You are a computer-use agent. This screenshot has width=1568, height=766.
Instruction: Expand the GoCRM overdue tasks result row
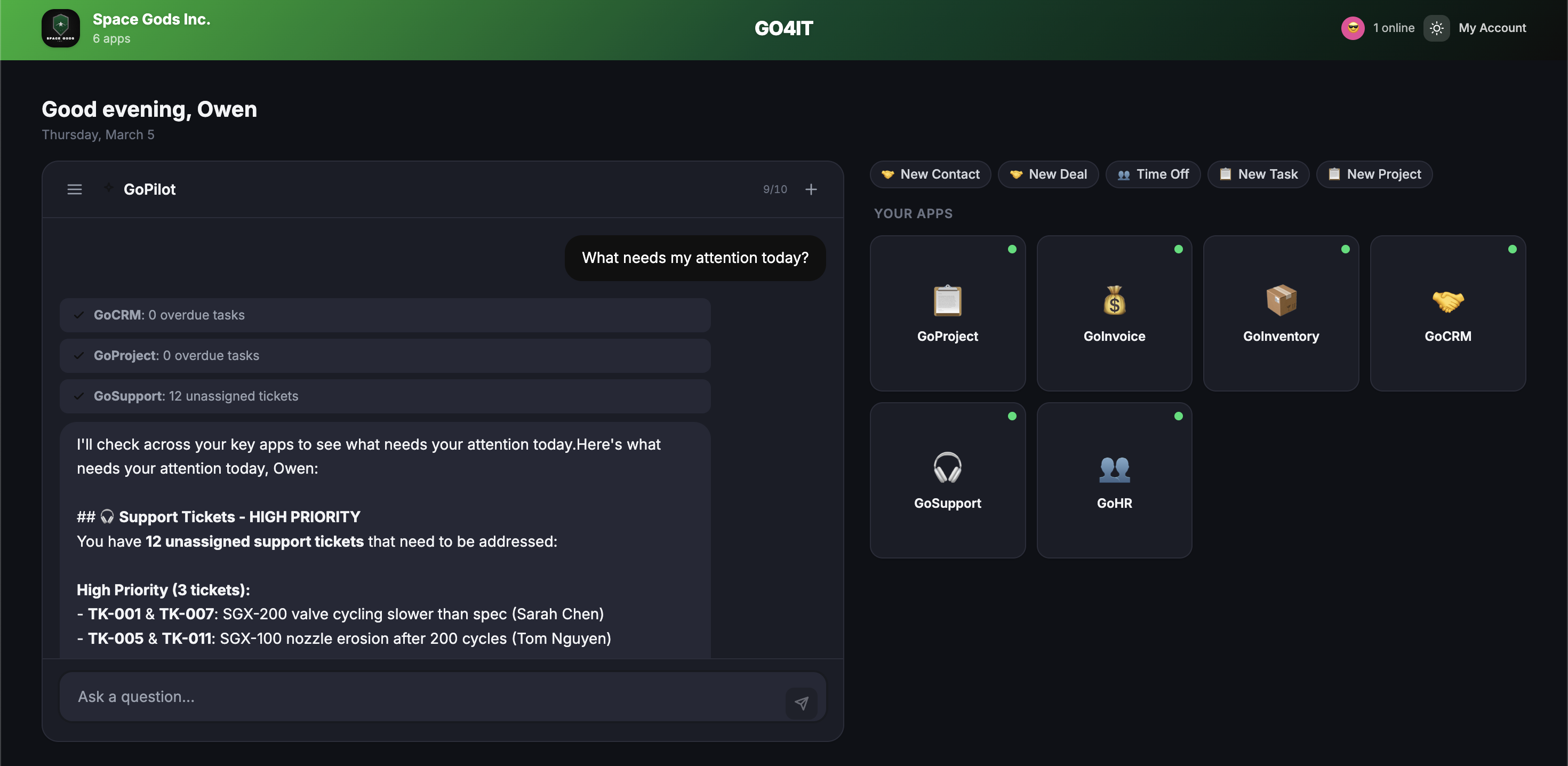(385, 315)
